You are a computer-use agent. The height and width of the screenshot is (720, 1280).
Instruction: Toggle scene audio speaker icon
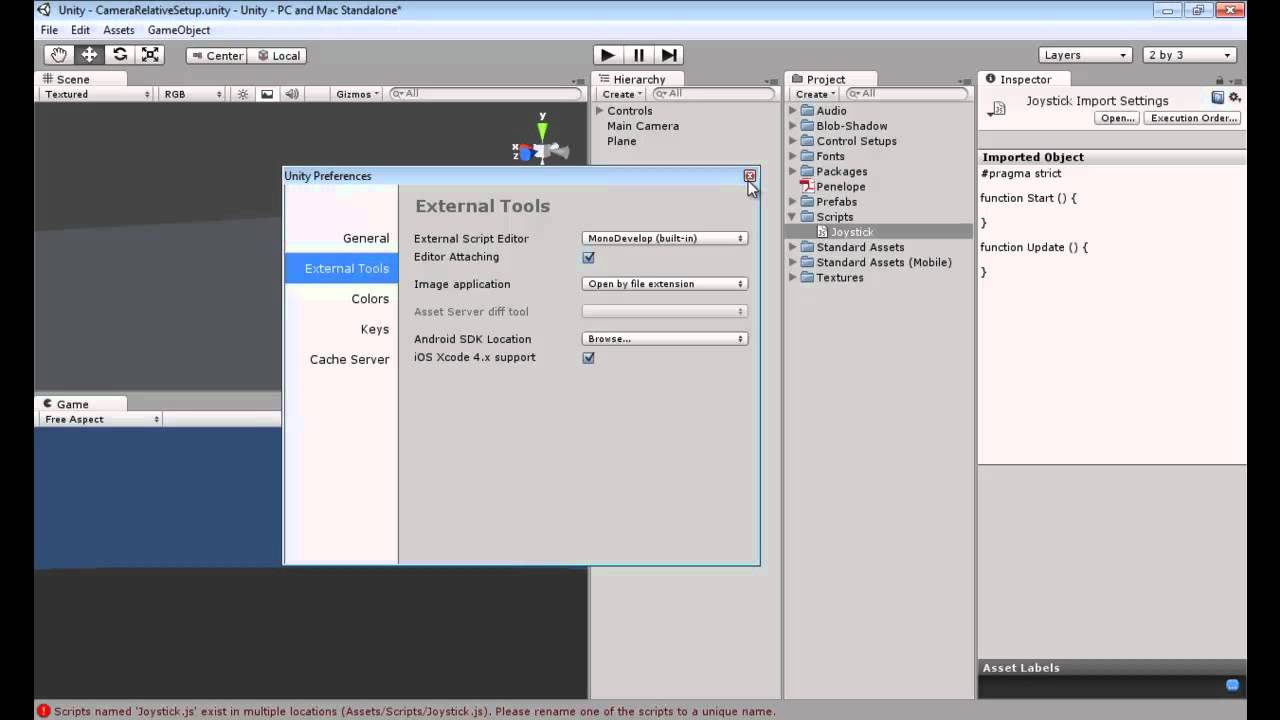coord(292,94)
